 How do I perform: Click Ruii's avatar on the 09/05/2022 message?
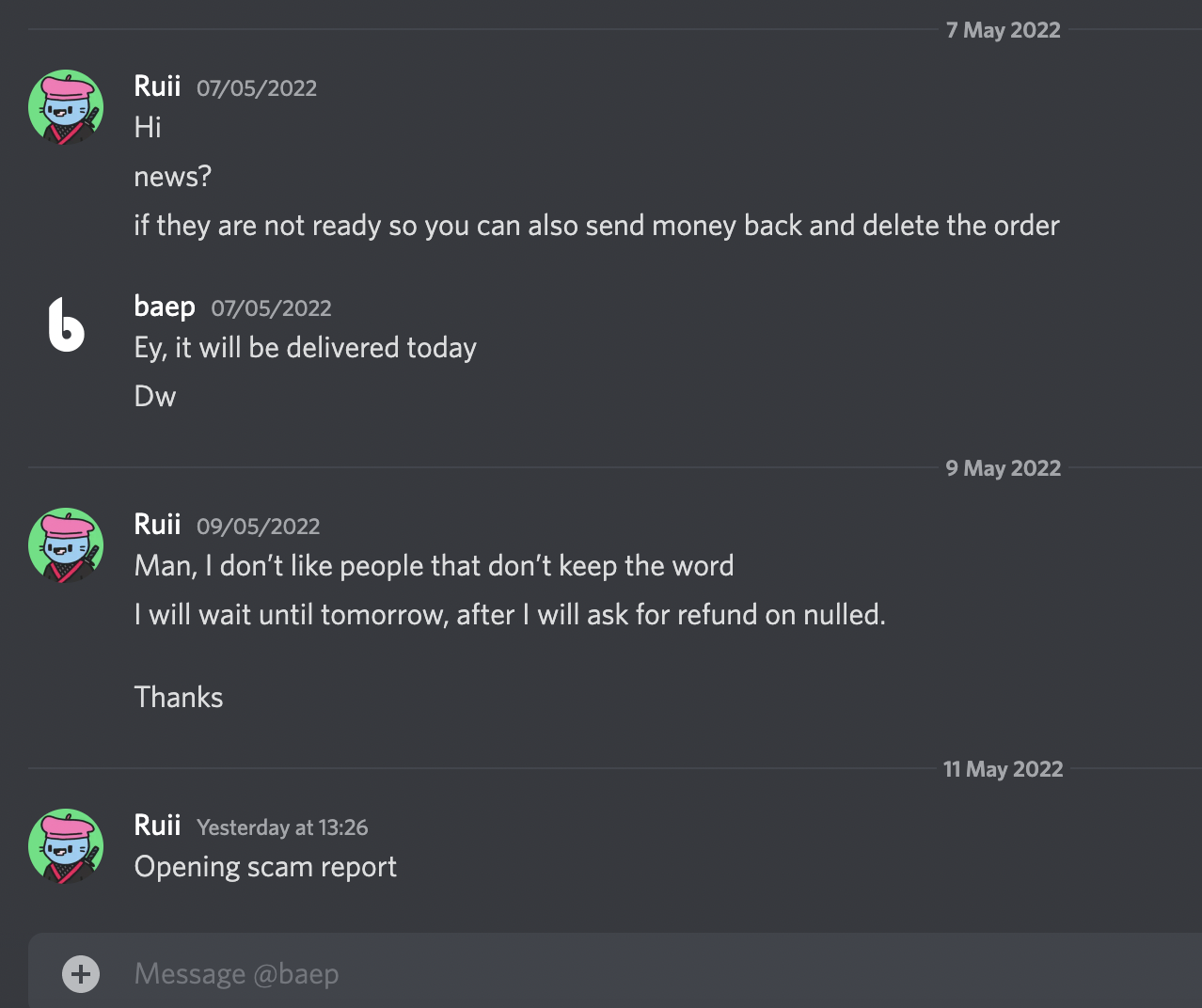click(66, 545)
